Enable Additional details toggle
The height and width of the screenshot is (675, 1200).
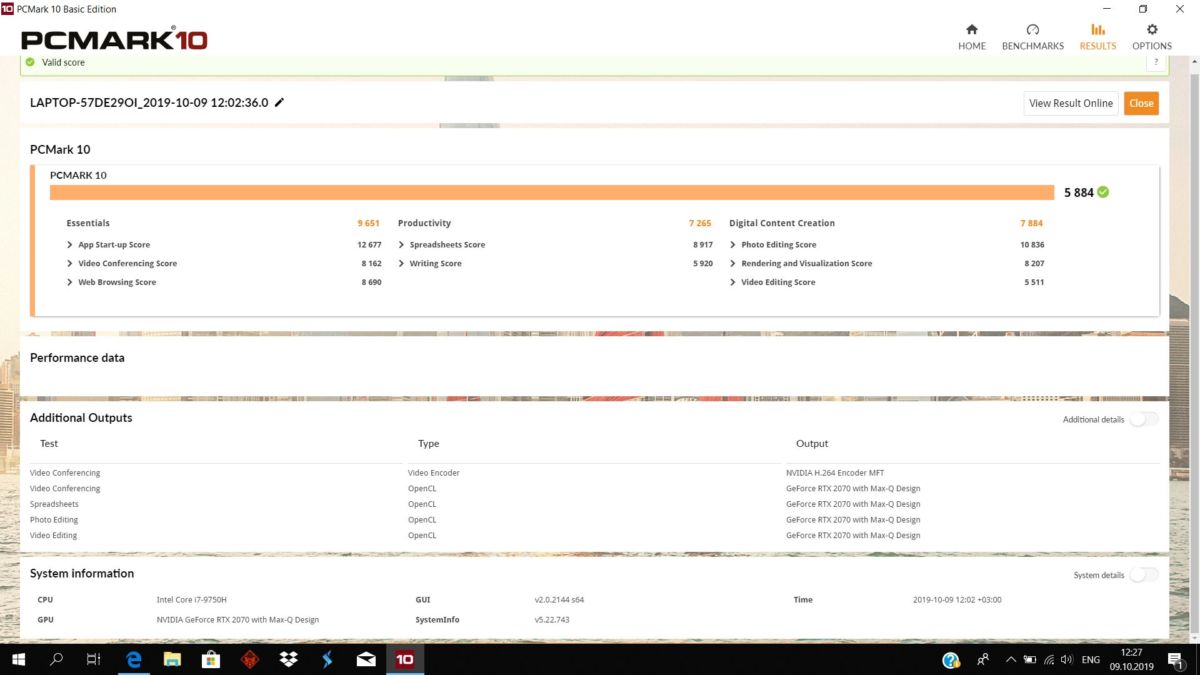(1143, 419)
